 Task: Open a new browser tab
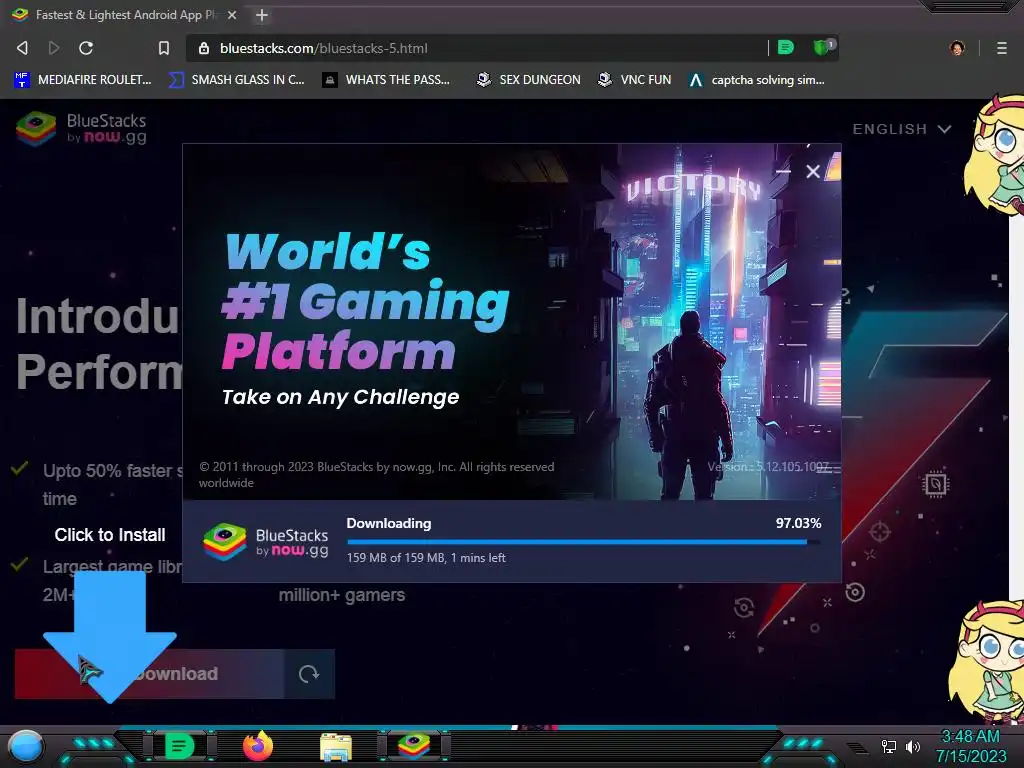(x=262, y=14)
